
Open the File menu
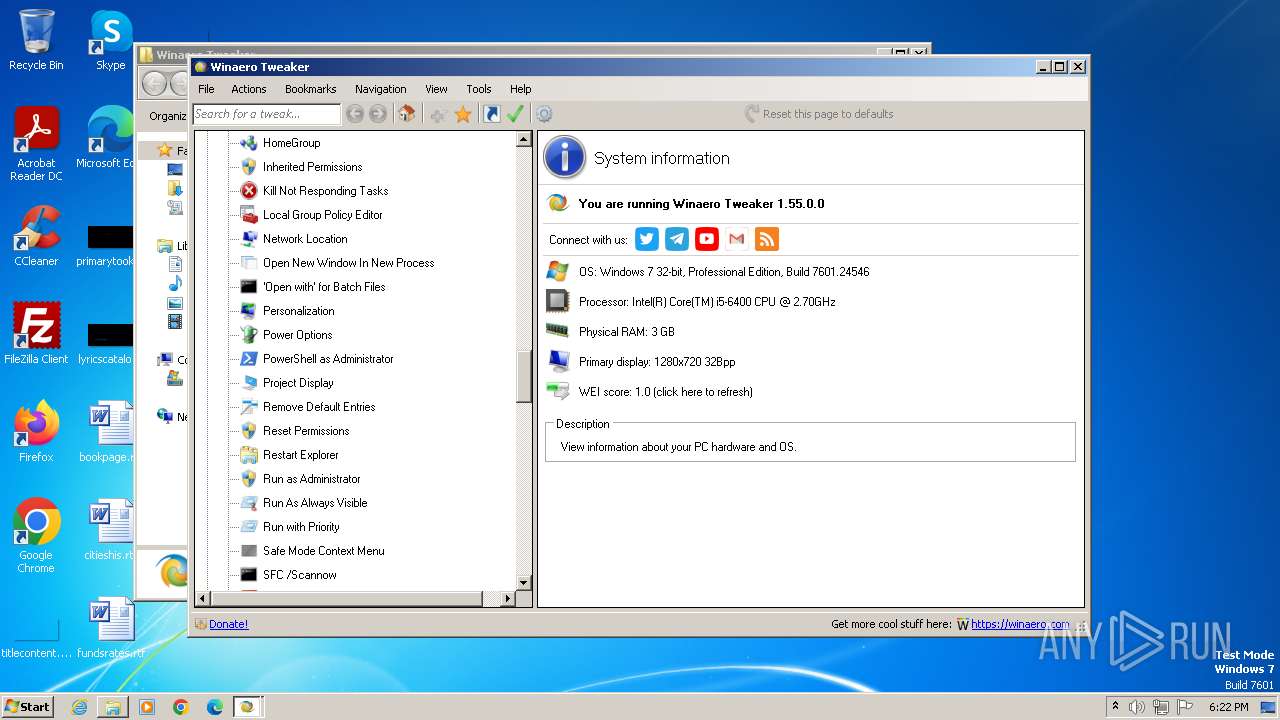[206, 89]
